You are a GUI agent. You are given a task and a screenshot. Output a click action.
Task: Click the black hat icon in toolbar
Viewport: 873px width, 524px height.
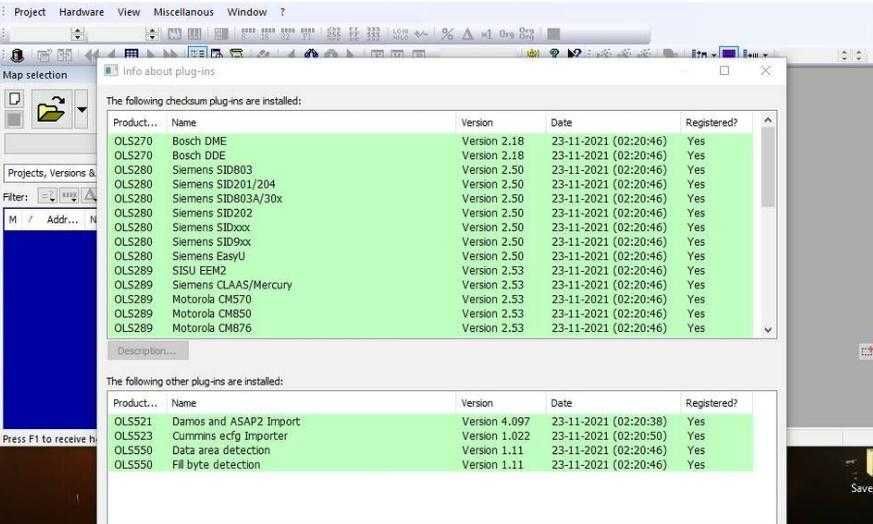(17, 55)
